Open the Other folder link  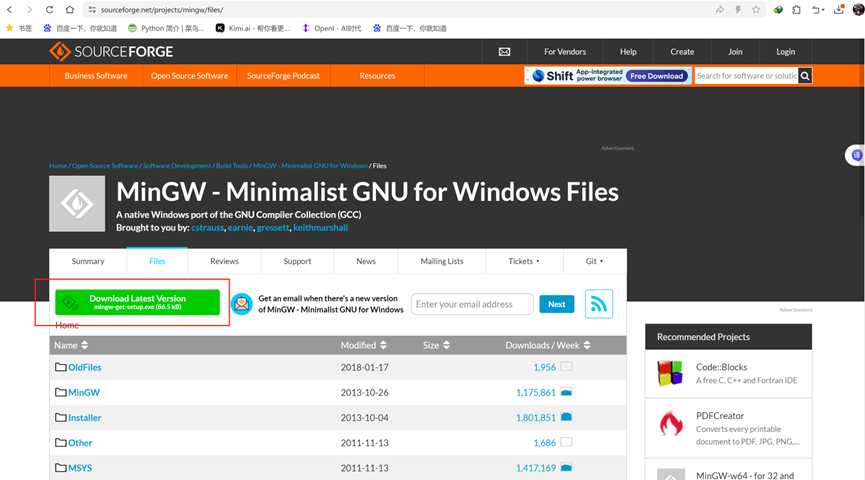coord(80,442)
